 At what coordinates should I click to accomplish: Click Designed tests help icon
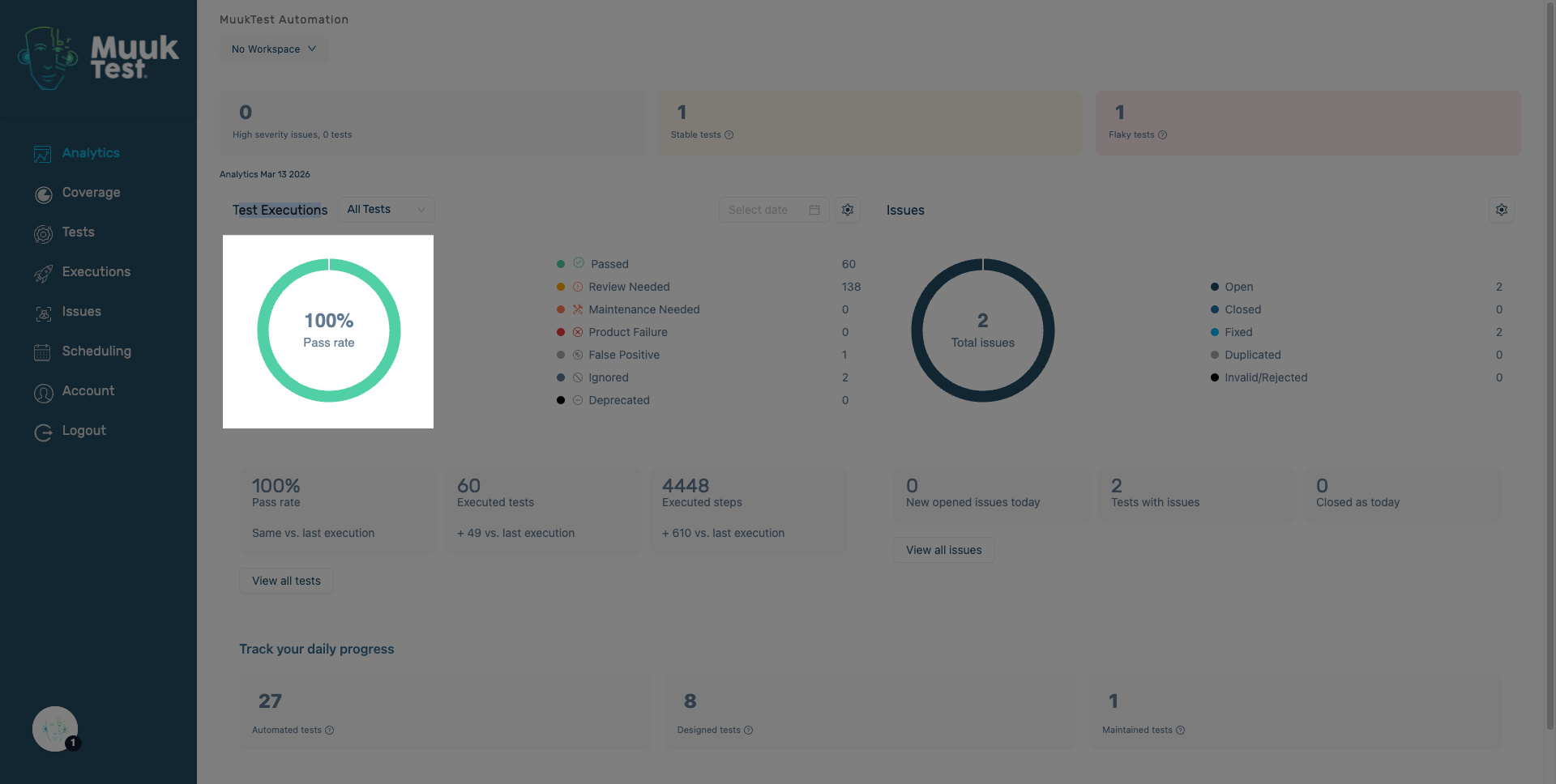pos(748,731)
